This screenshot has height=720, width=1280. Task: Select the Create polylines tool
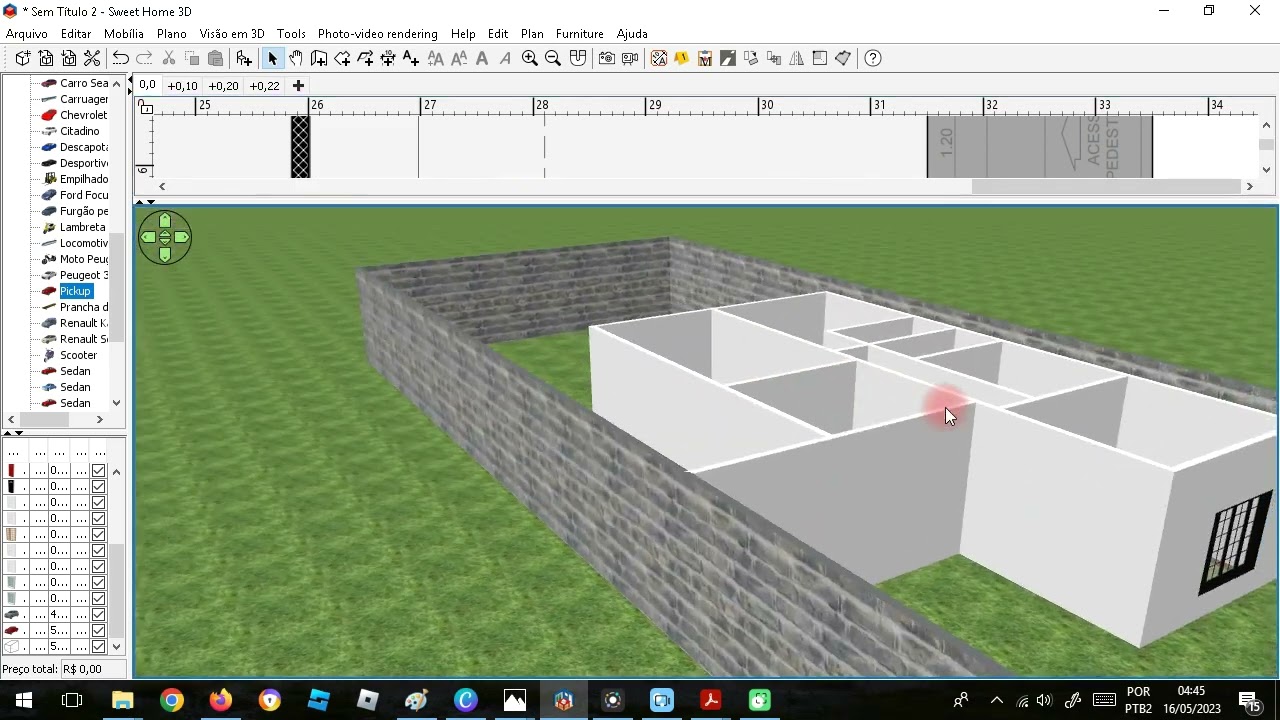pyautogui.click(x=365, y=58)
